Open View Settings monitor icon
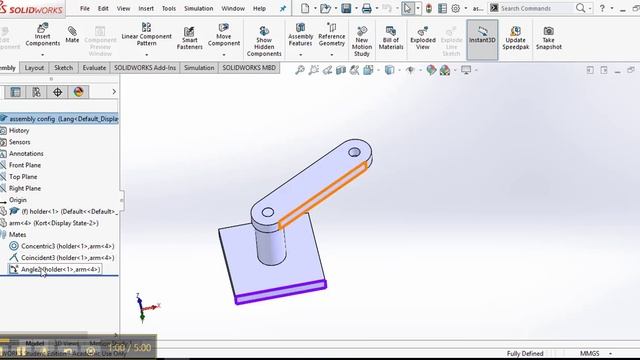Screen dimensions: 640x360 [466, 70]
